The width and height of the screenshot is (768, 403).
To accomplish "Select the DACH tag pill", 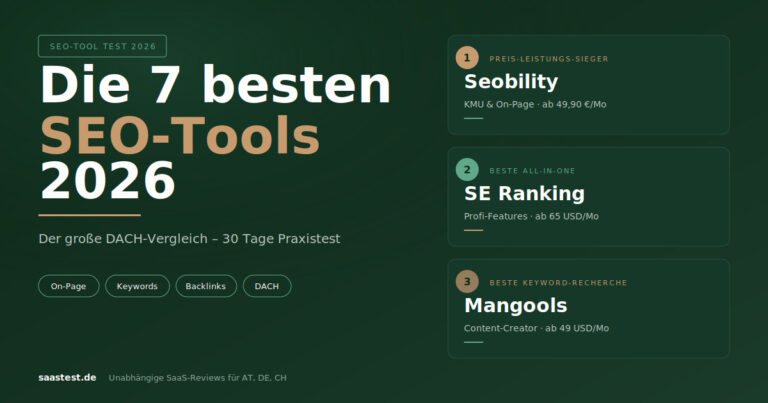I will click(x=267, y=286).
